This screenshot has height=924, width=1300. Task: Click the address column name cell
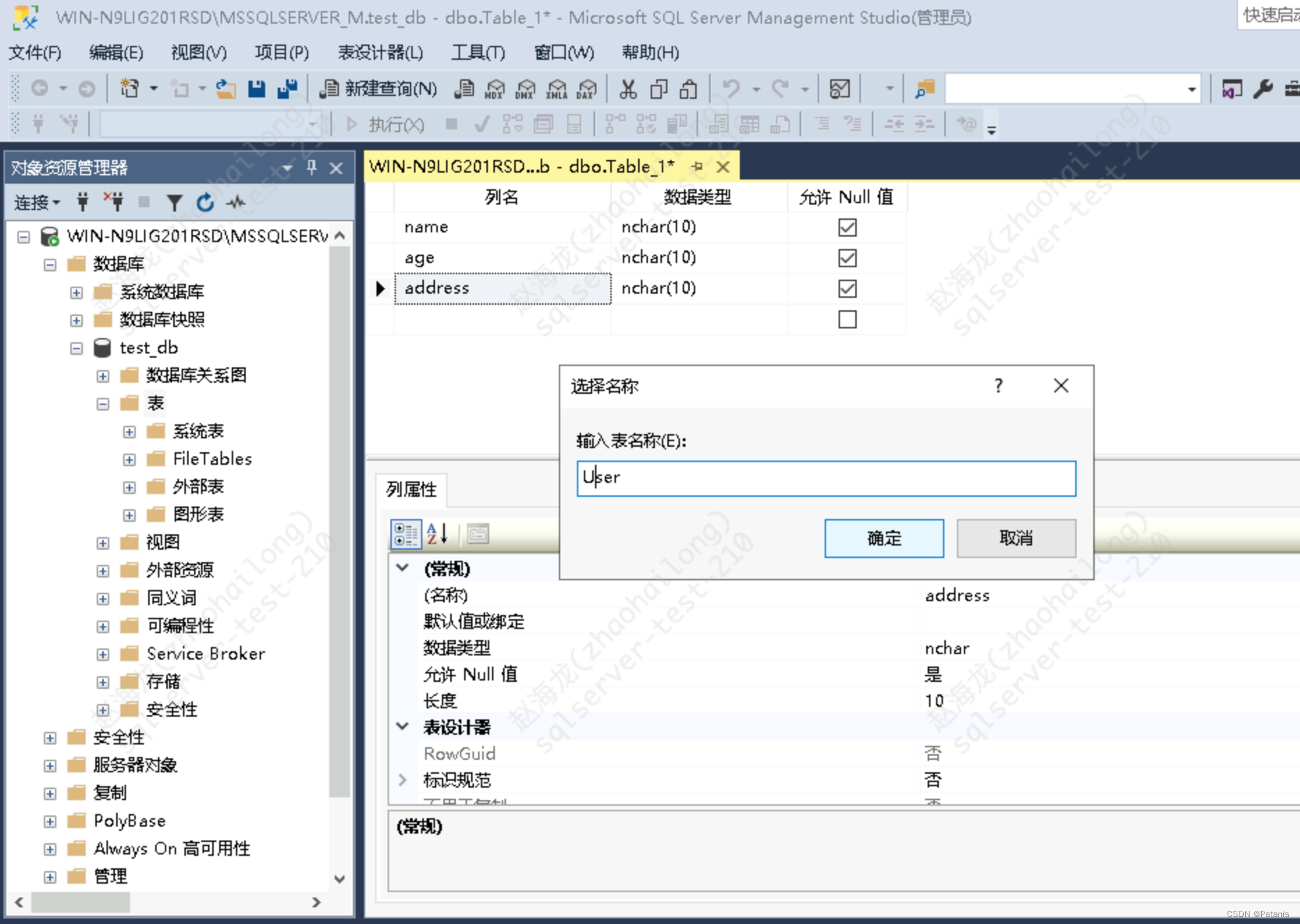point(502,288)
